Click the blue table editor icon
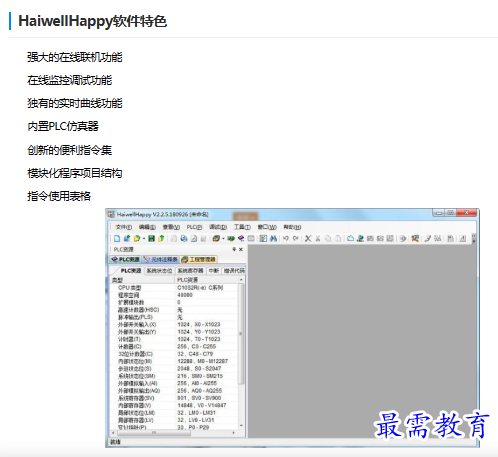Screen dimensions: 498x457 pos(263,238)
